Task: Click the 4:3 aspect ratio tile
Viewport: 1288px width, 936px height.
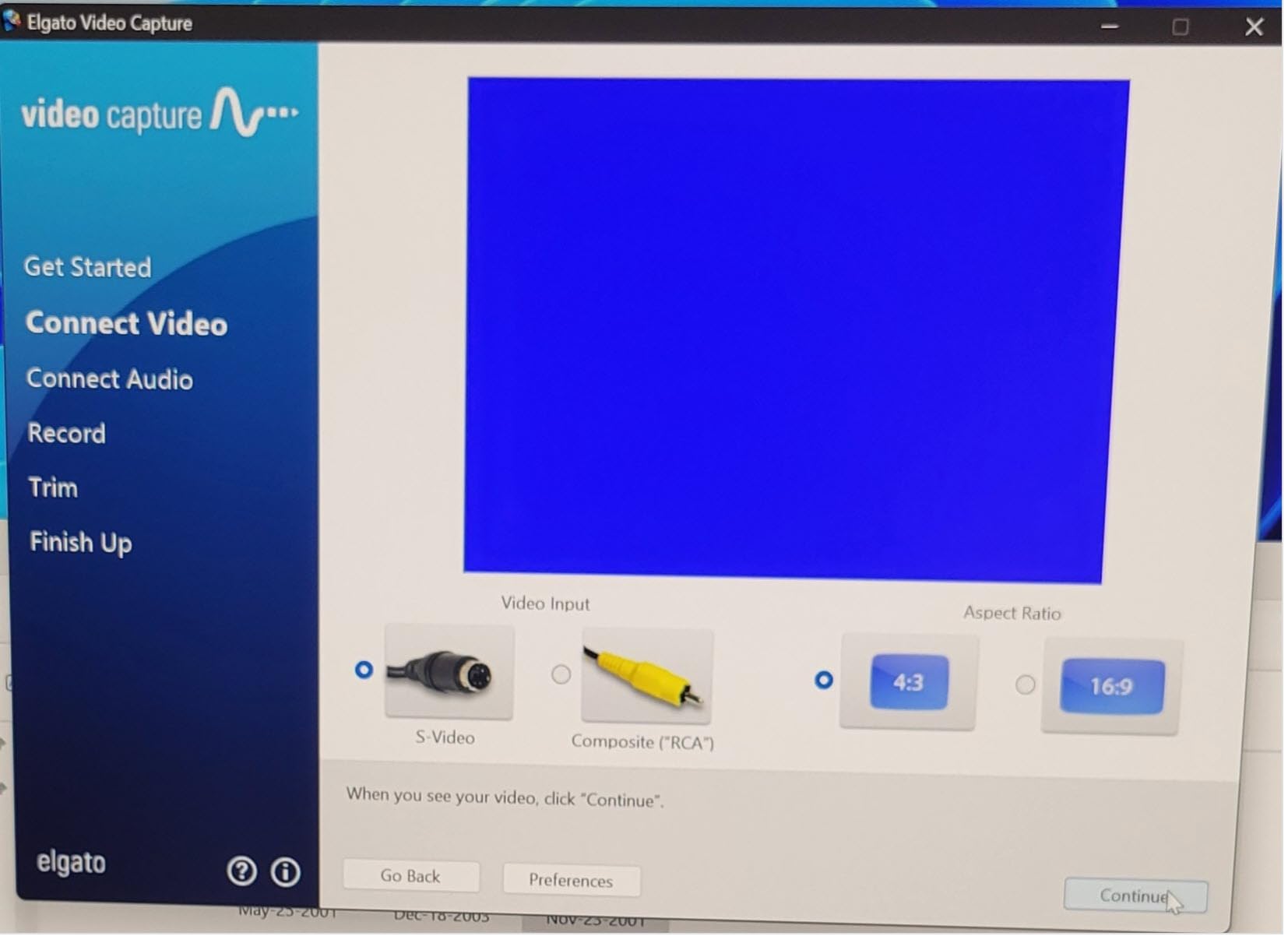Action: [x=908, y=683]
